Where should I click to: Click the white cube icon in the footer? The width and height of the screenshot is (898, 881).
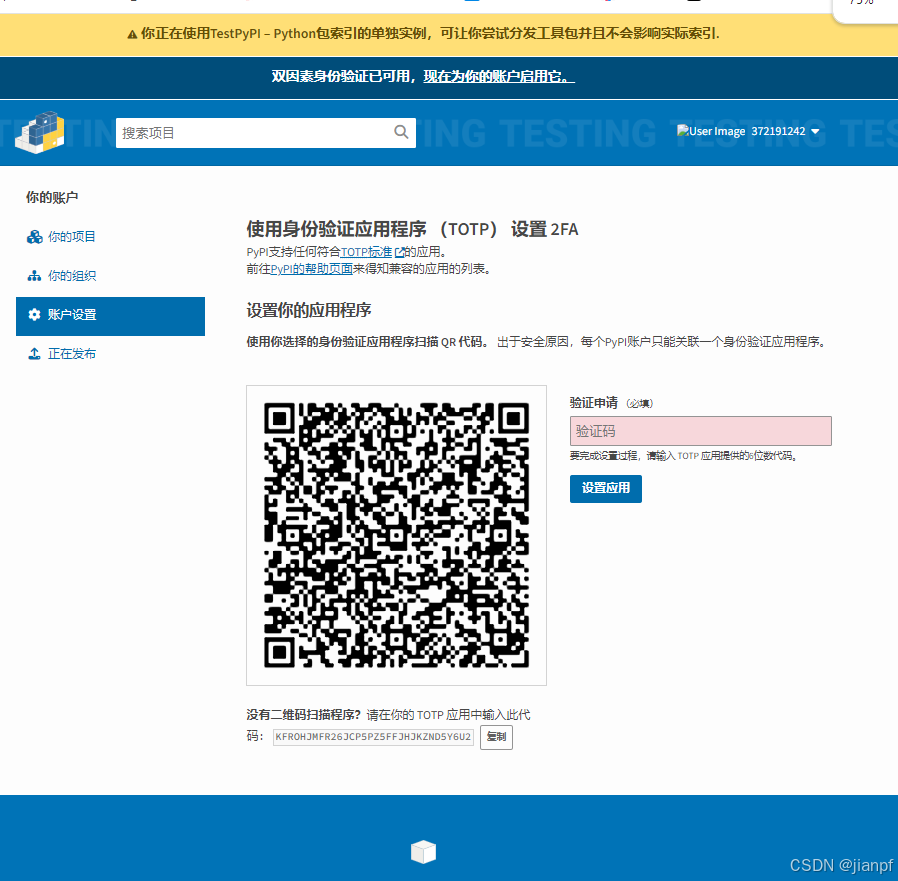click(x=423, y=851)
